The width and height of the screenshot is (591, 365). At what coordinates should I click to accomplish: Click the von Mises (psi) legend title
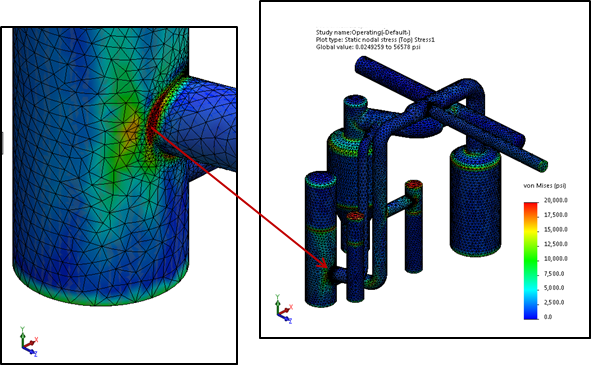[545, 186]
